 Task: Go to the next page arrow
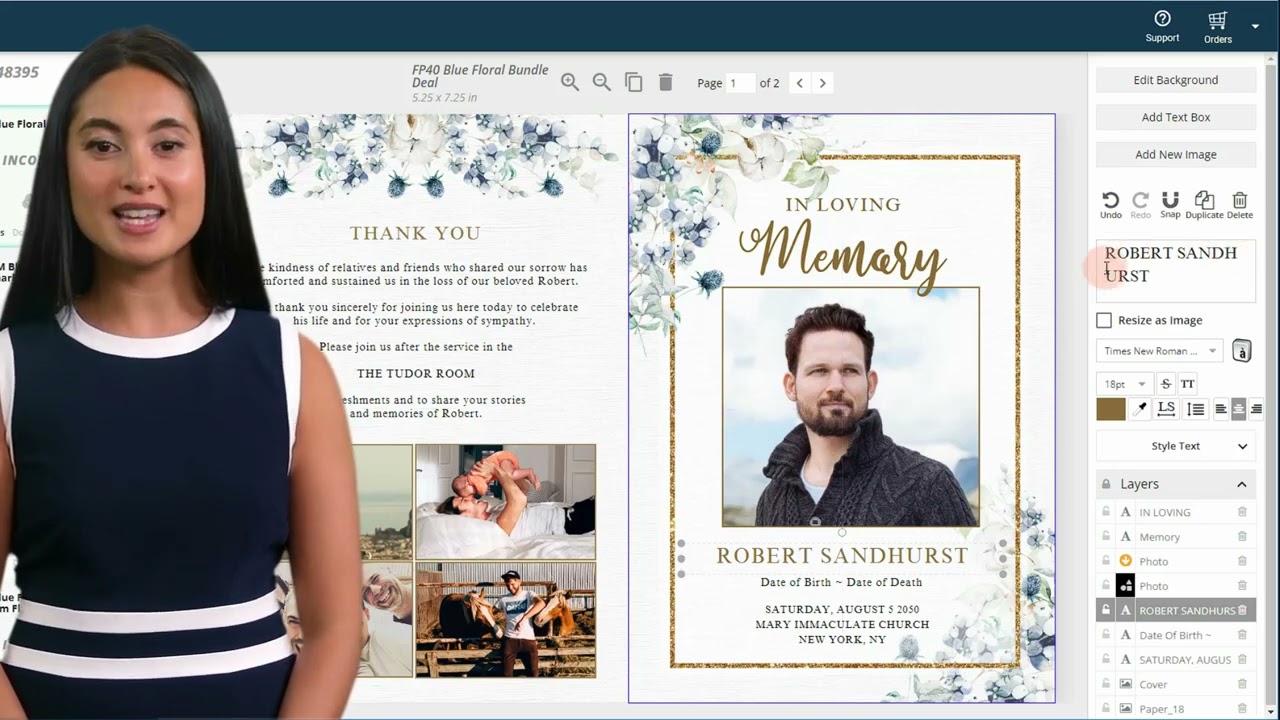pos(823,83)
